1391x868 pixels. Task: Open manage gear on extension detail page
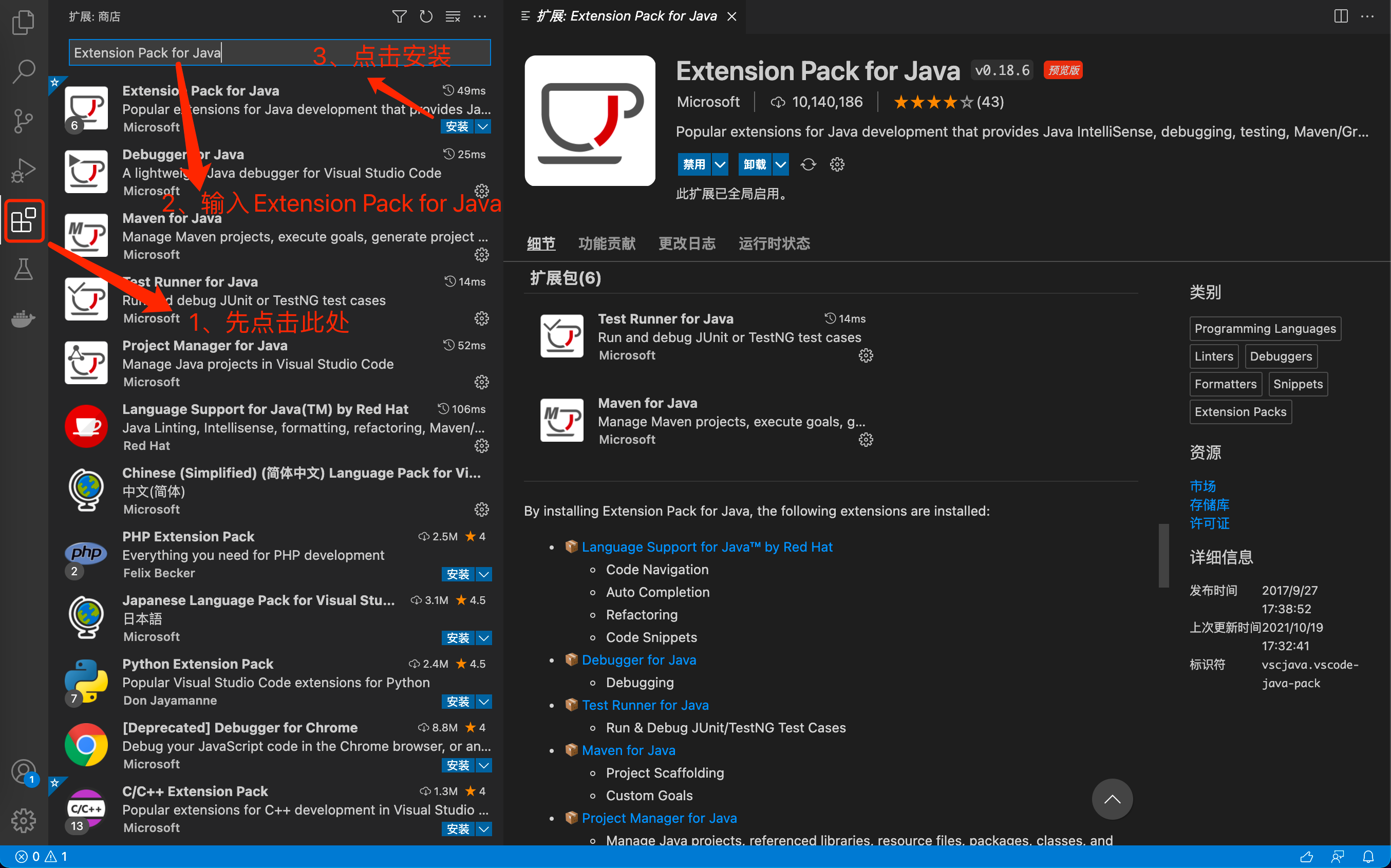pos(837,164)
